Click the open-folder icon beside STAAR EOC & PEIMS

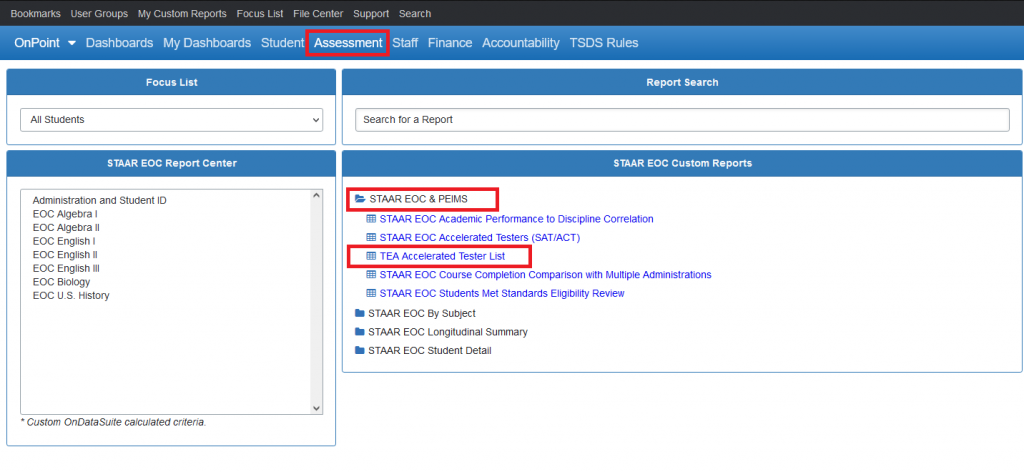(x=360, y=198)
